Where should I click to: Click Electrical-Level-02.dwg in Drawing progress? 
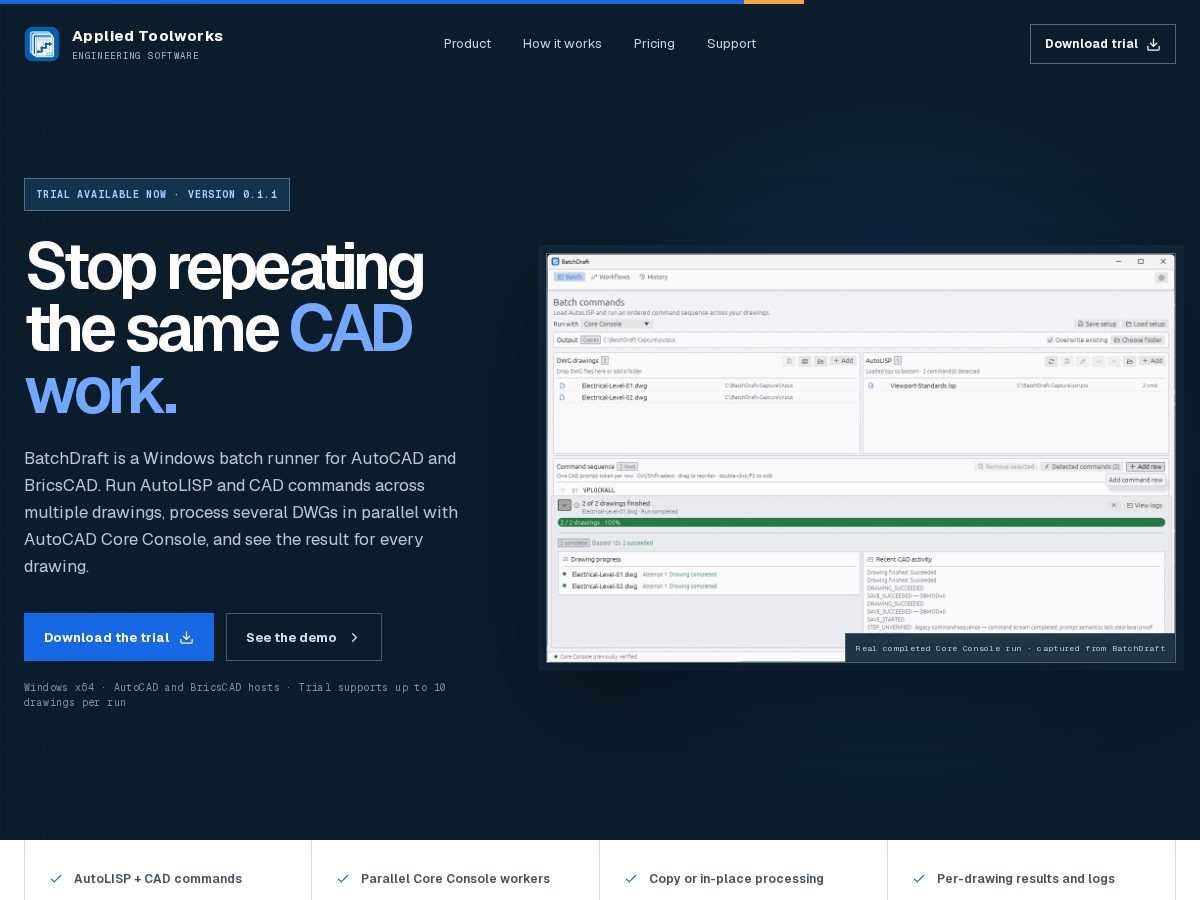tap(604, 586)
